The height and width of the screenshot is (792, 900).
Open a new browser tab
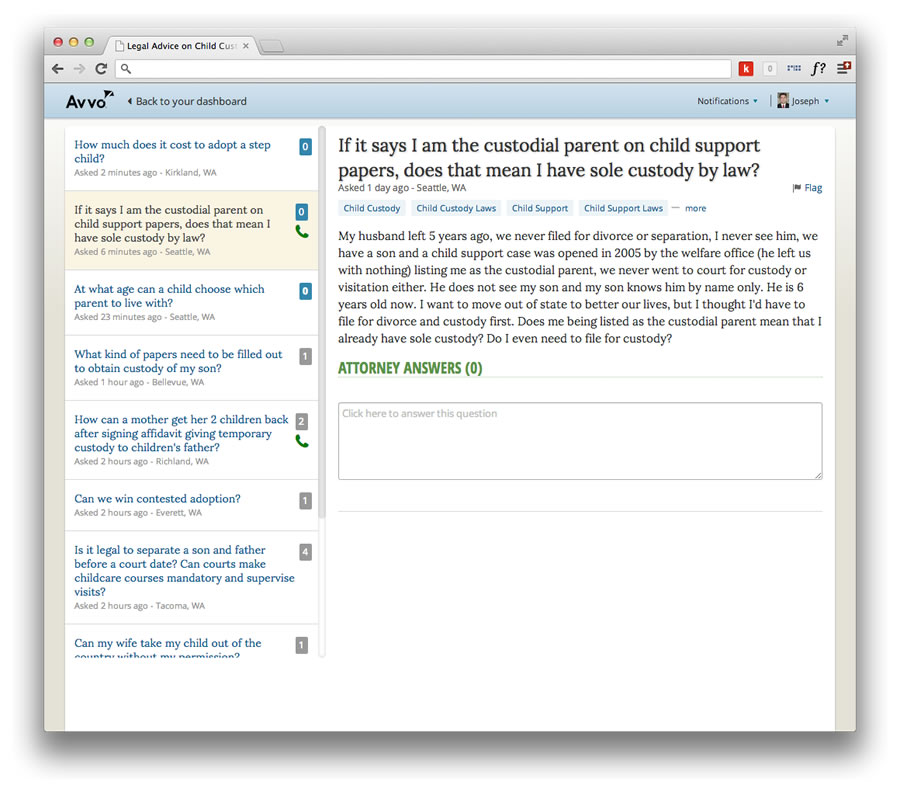point(271,46)
